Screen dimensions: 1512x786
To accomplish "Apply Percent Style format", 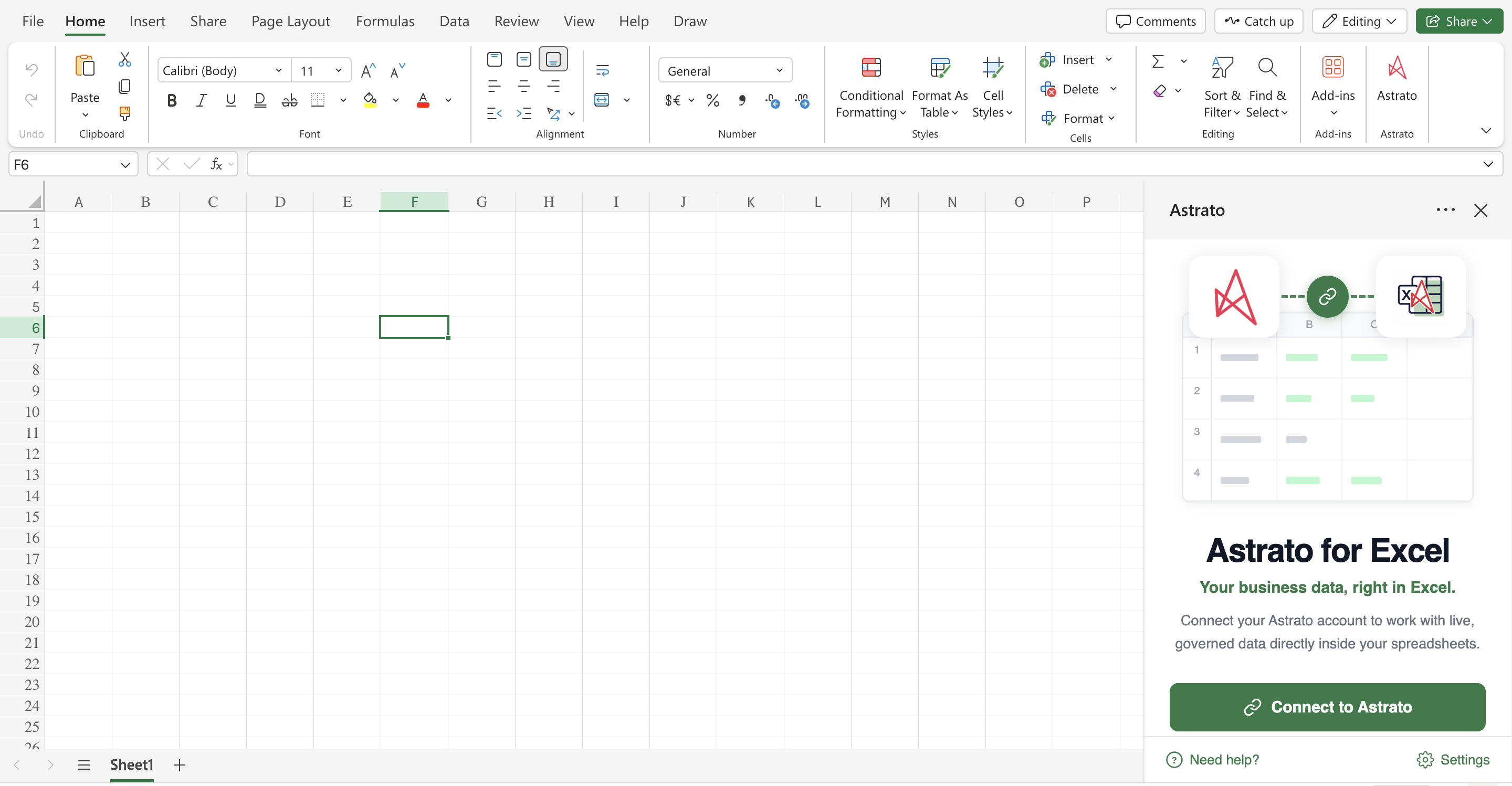I will point(712,100).
